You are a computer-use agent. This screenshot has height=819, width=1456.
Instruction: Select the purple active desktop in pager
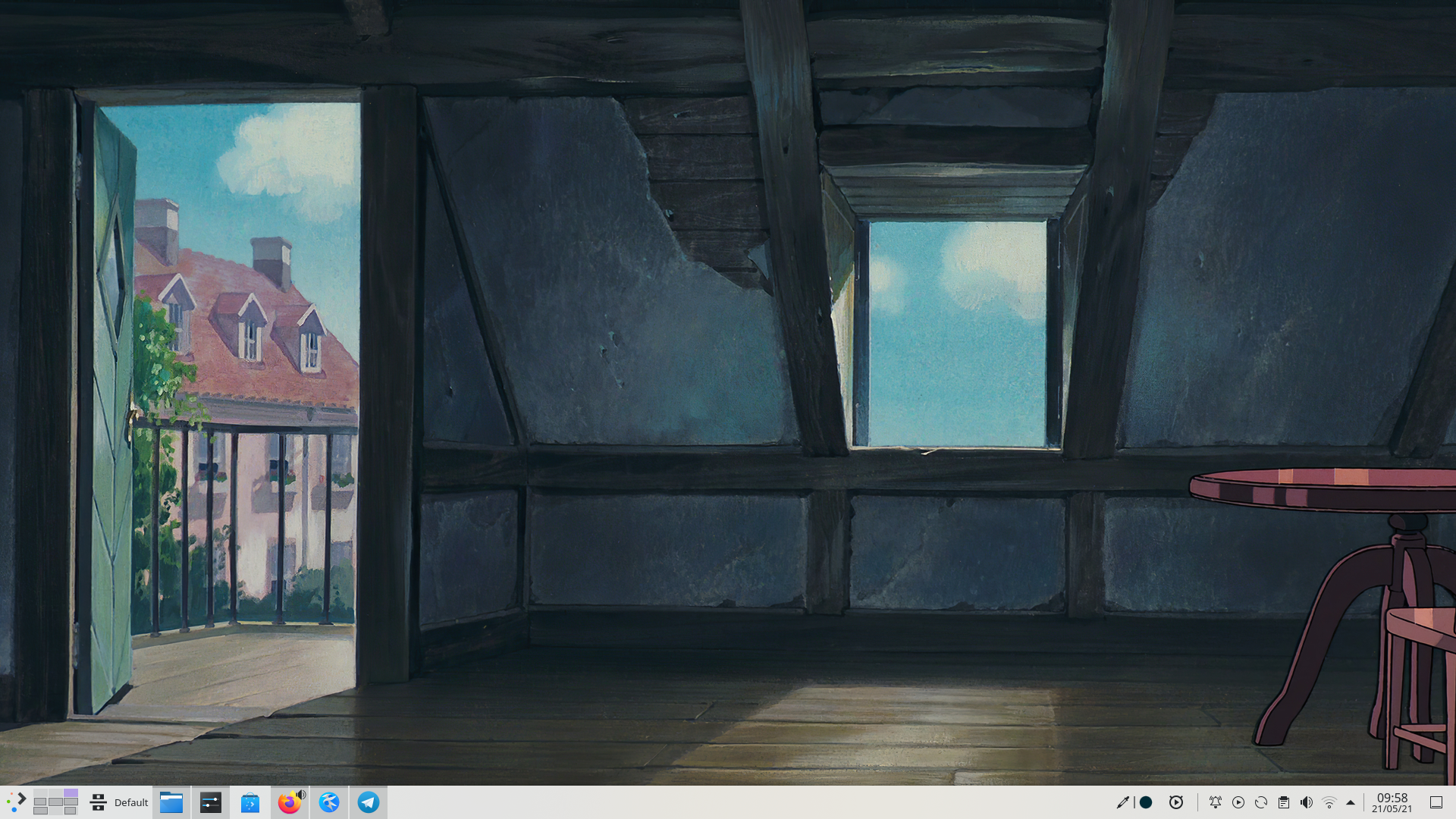coord(71,793)
